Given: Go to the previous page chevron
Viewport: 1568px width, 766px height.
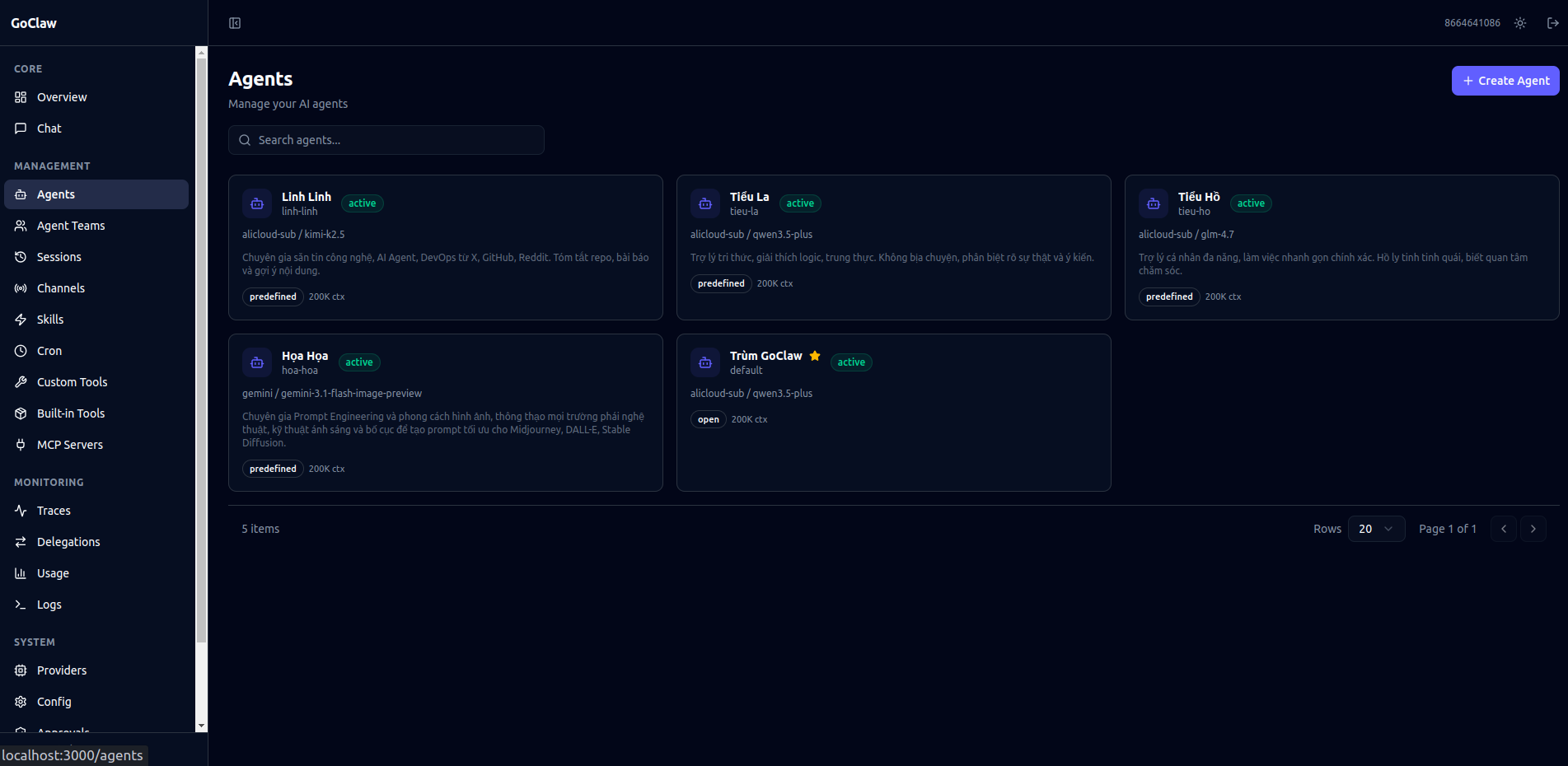Looking at the screenshot, I should click(1504, 529).
